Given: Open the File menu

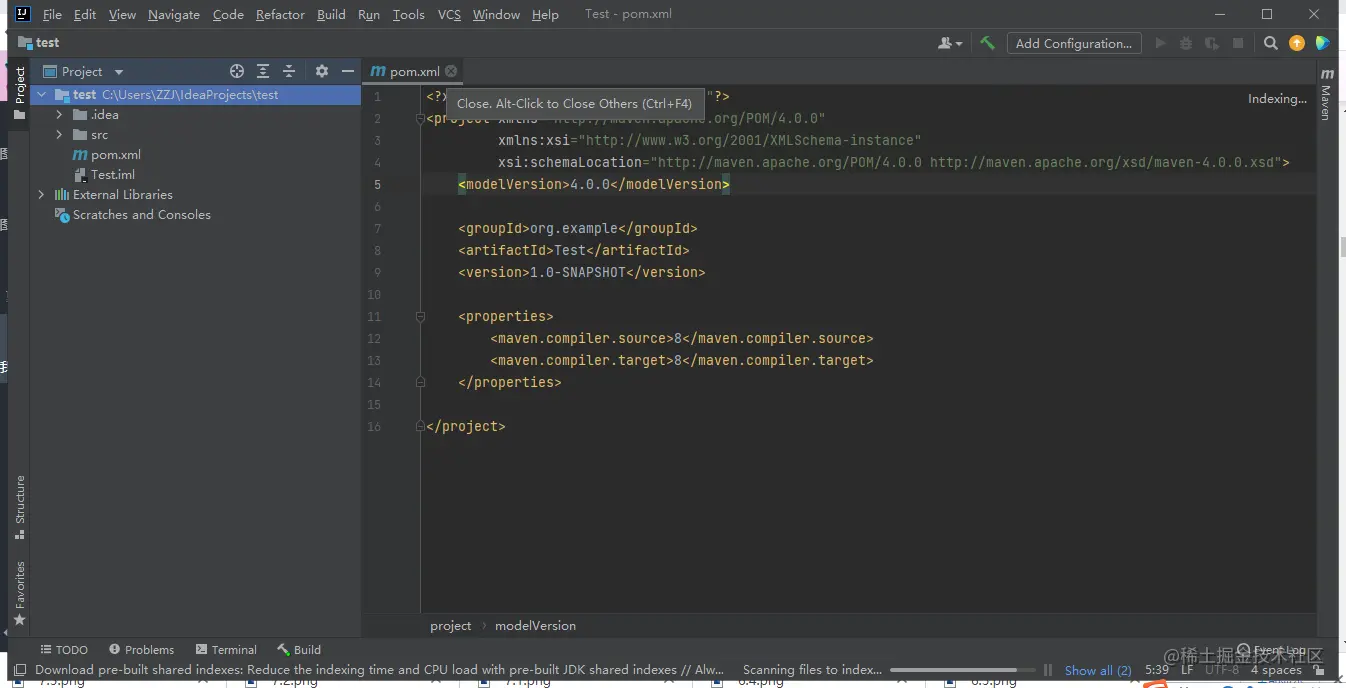Looking at the screenshot, I should coord(52,15).
